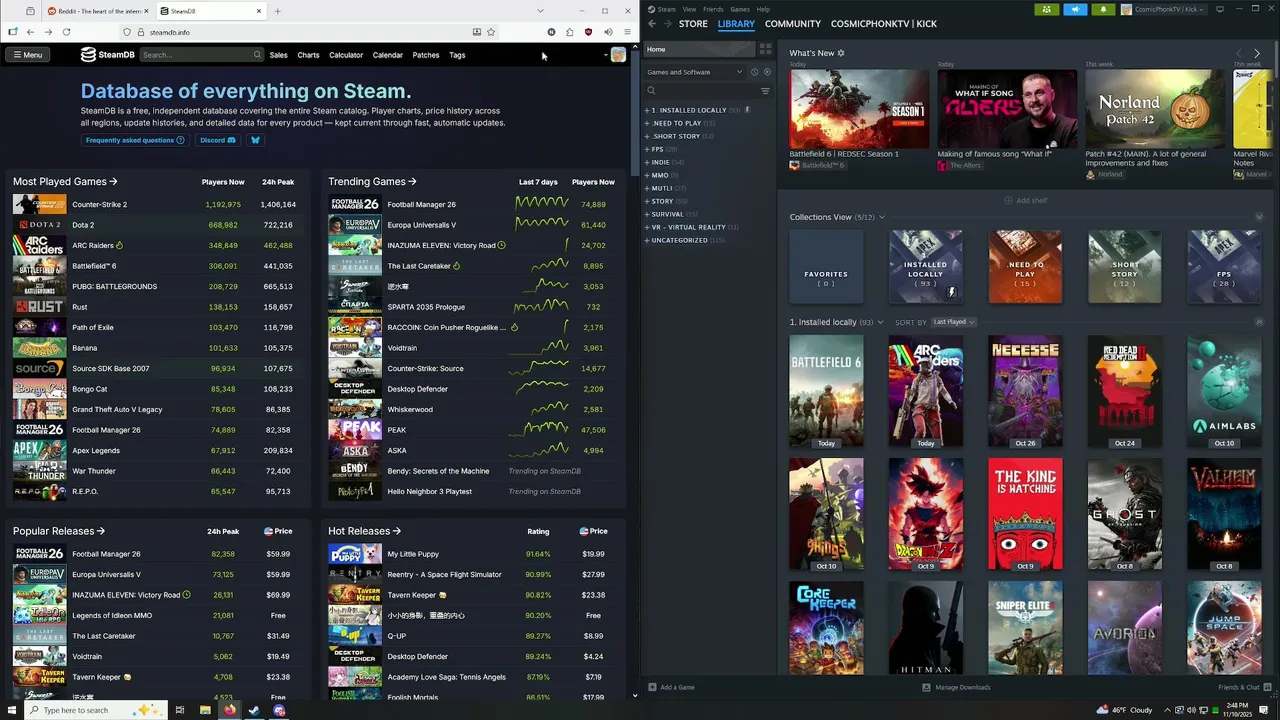Open Games and Software dropdown
The image size is (1280, 720).
click(x=695, y=72)
